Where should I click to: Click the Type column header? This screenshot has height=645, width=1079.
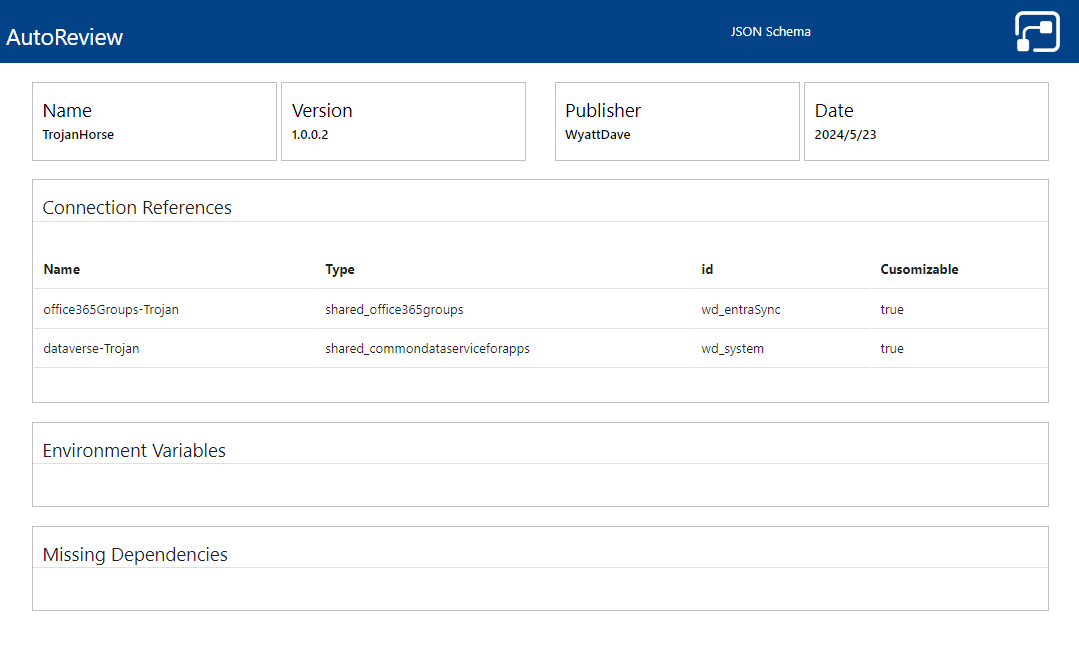pos(340,270)
